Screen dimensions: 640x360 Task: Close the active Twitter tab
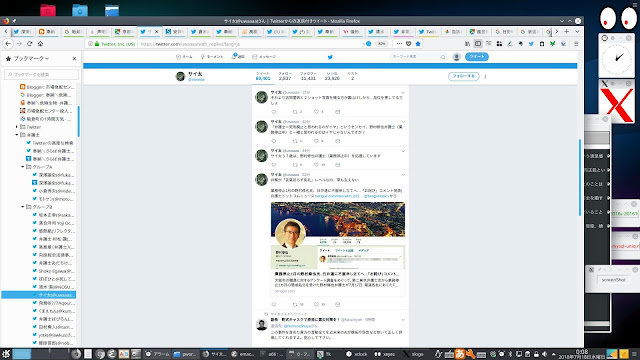pyautogui.click(x=156, y=31)
